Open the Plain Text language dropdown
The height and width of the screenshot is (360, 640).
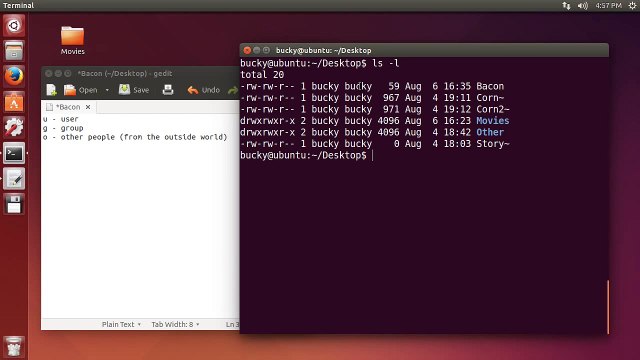121,324
